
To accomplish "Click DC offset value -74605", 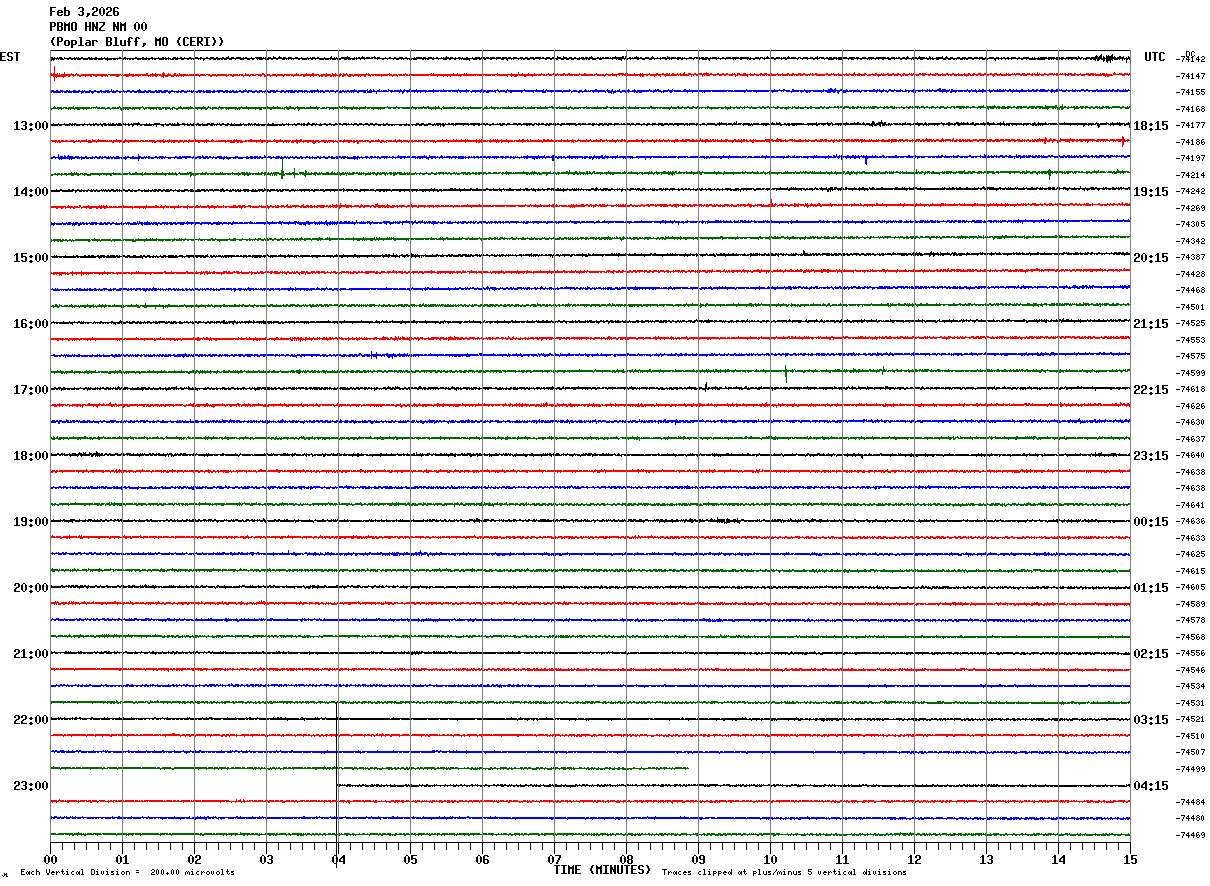I will click(x=1191, y=588).
